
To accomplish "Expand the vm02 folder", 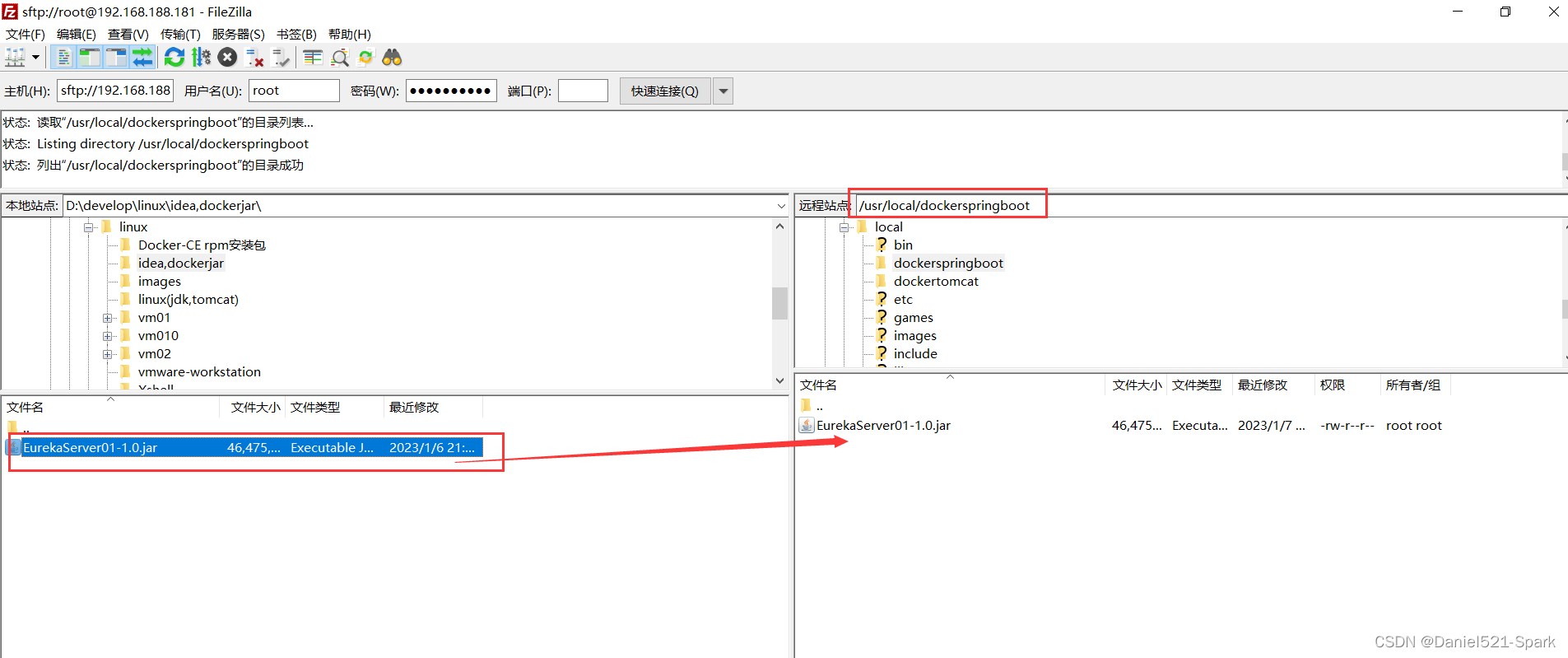I will [x=107, y=354].
